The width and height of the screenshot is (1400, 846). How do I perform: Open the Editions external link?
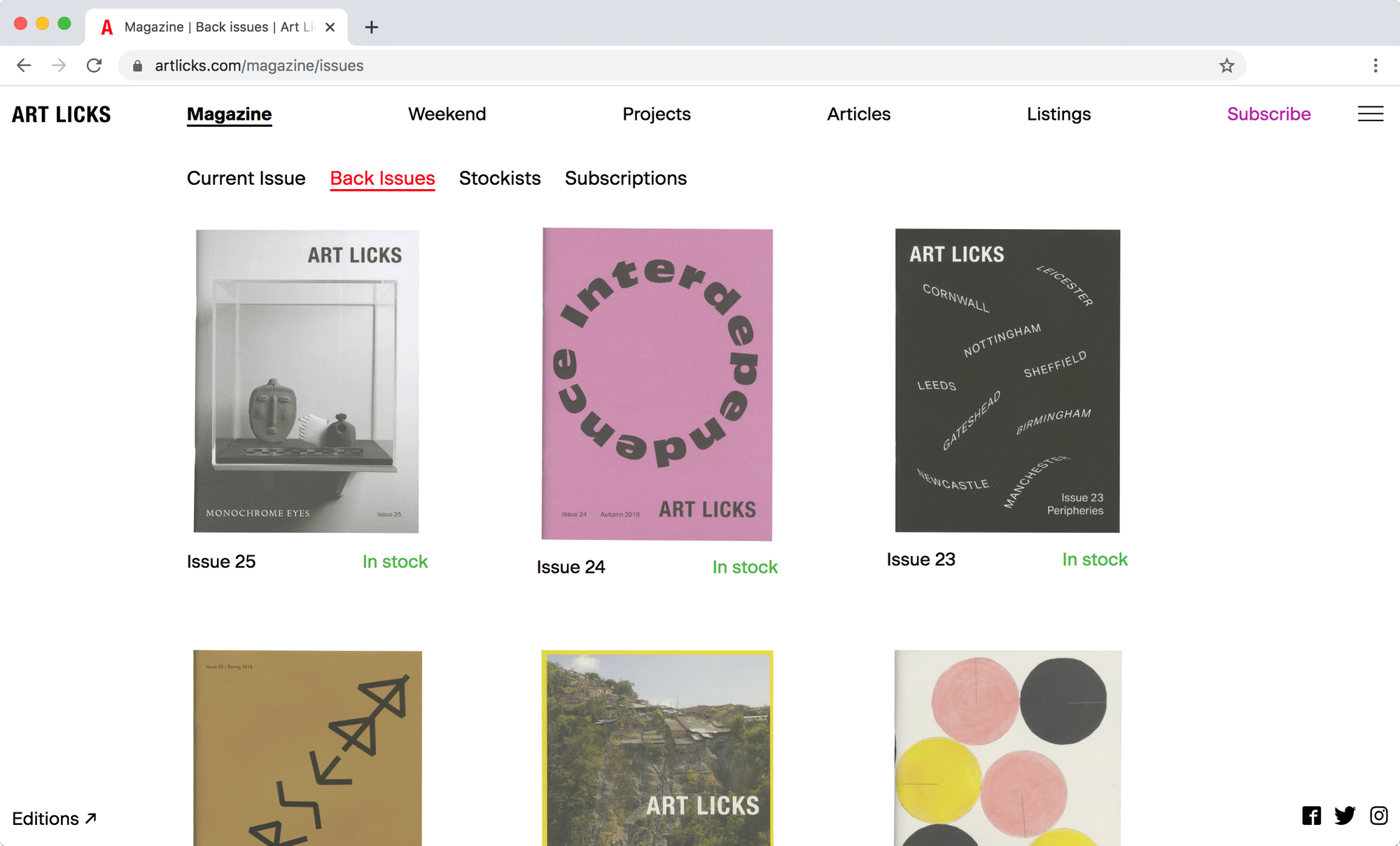tap(55, 819)
